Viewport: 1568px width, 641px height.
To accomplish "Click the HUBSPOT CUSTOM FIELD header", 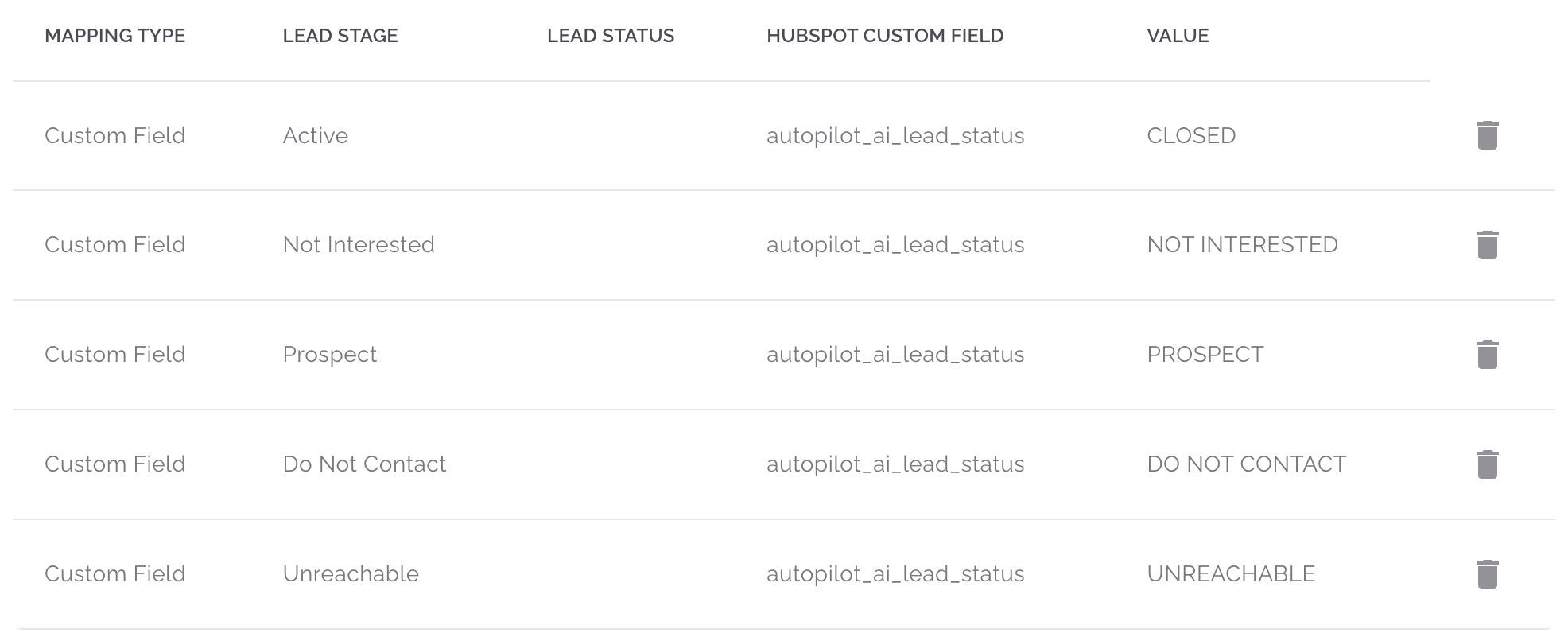I will point(885,35).
